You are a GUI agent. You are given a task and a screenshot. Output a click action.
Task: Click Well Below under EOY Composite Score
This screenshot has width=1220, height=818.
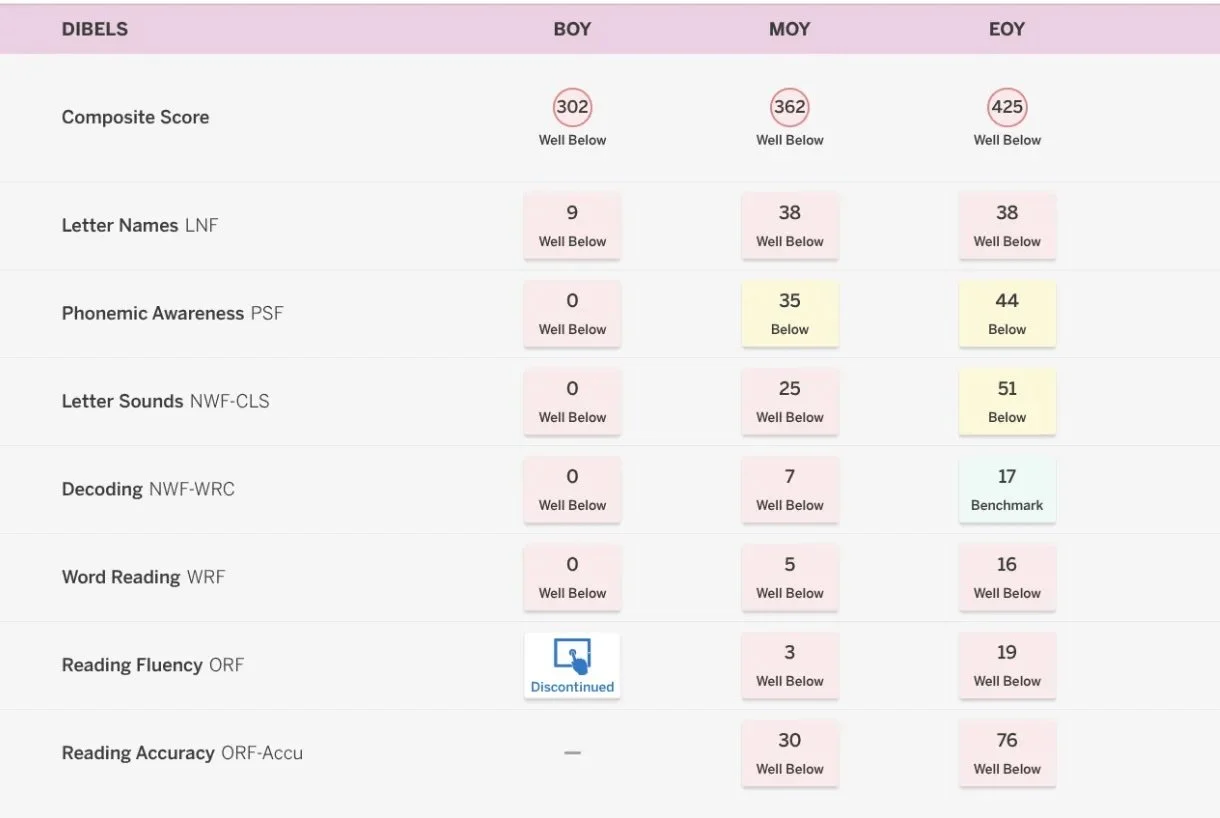tap(1007, 140)
